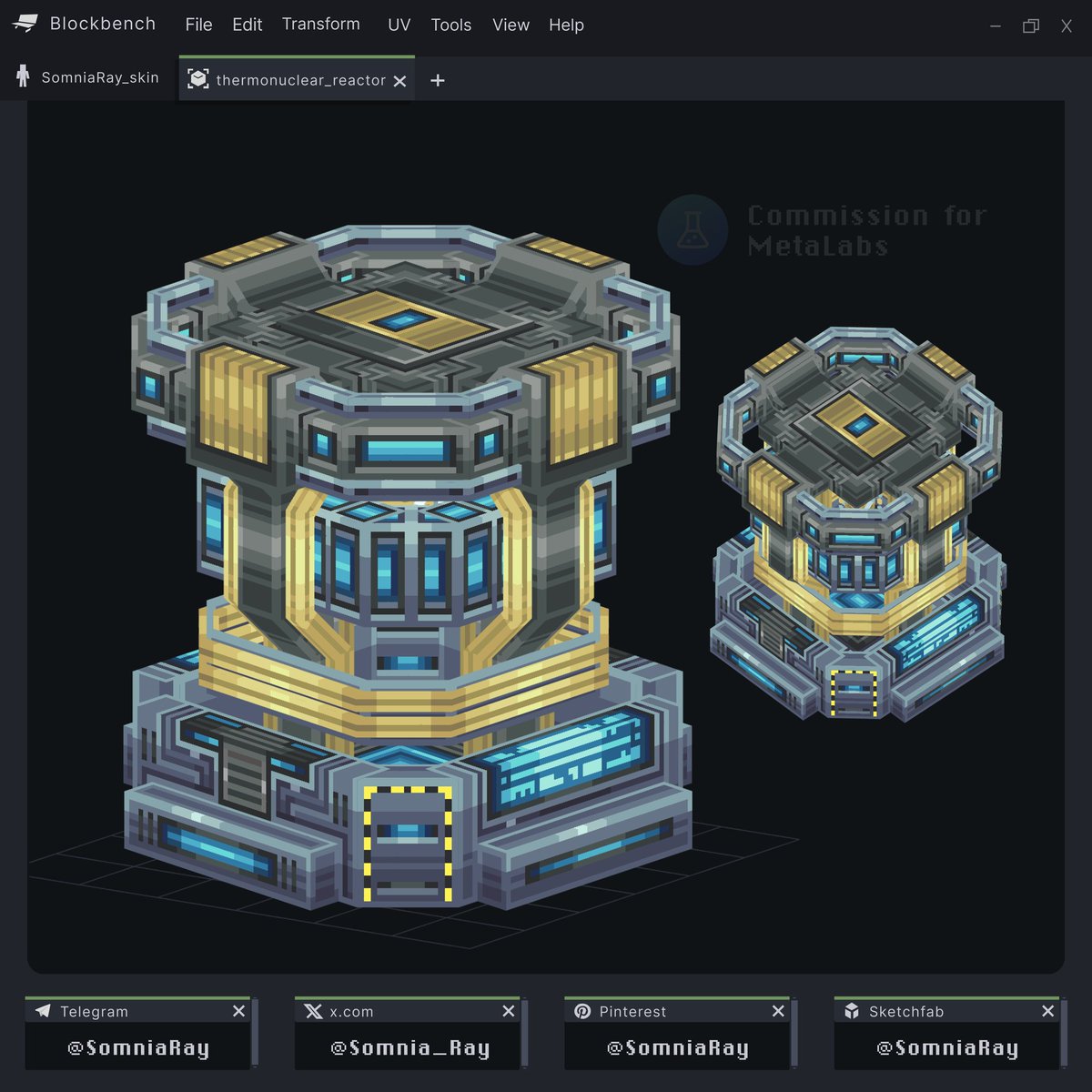Click the Sketchfab card title
This screenshot has height=1092, width=1092.
click(906, 1011)
